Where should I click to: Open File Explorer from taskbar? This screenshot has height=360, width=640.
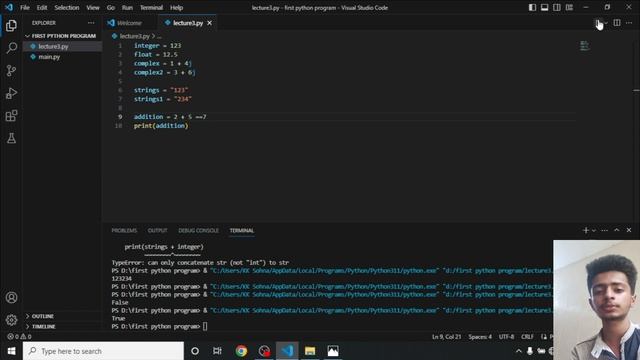point(310,351)
